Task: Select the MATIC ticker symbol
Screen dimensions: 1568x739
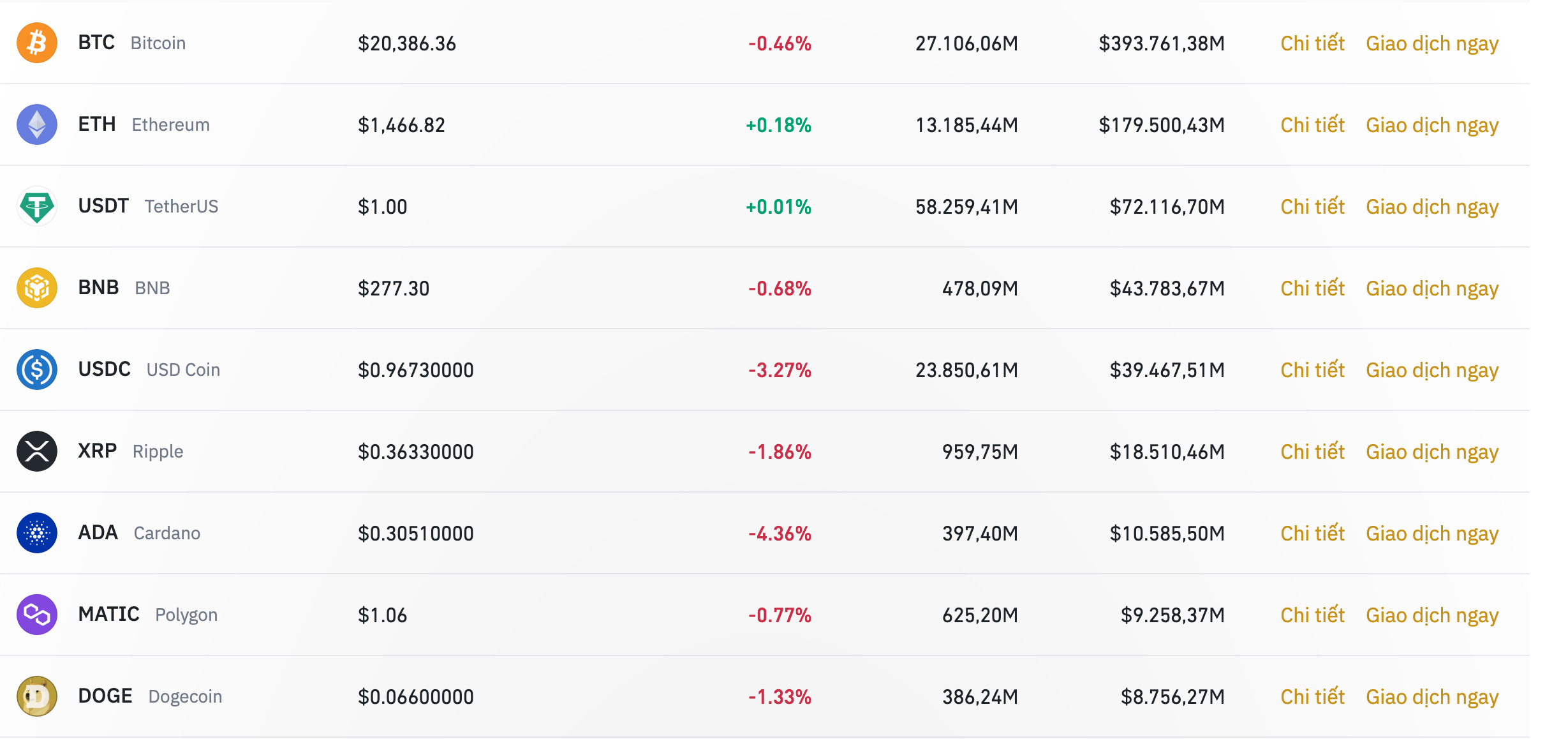Action: coord(108,614)
